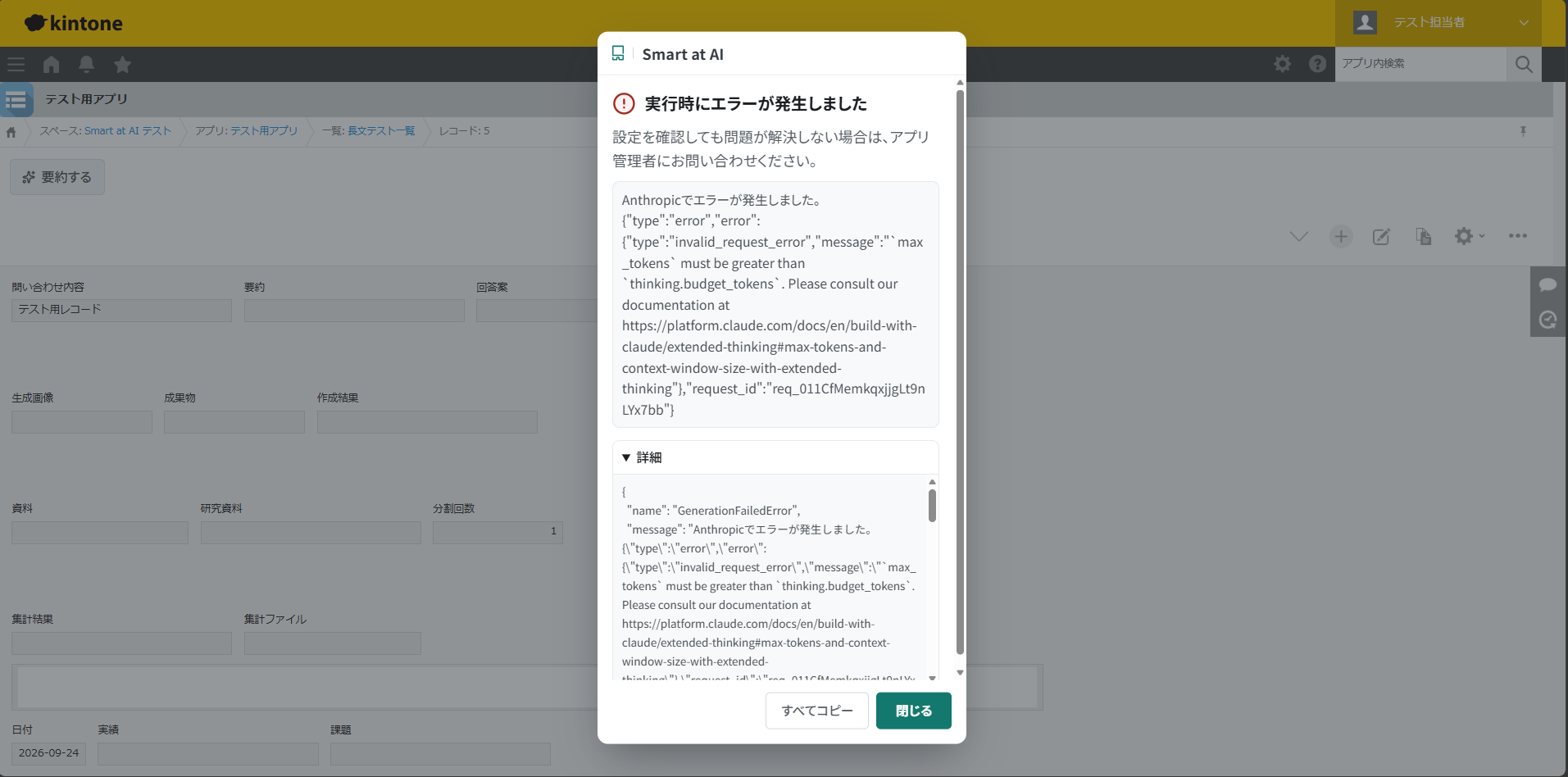Open kintone settings gear in header

[1282, 64]
